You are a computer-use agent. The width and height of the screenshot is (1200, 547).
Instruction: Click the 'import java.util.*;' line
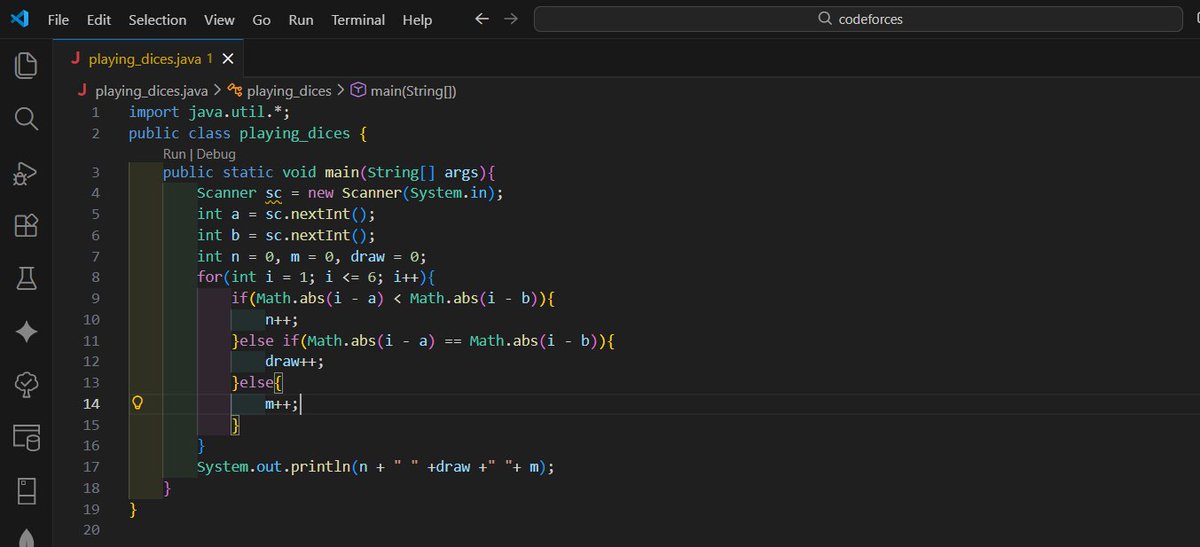tap(209, 112)
